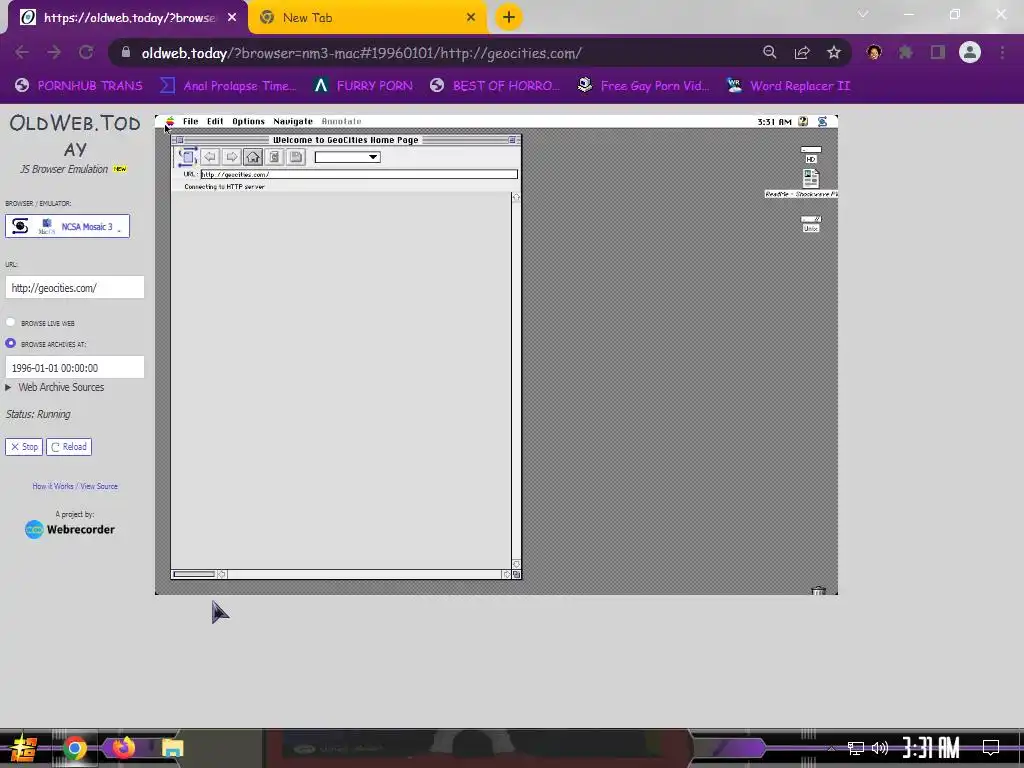Open the Apple menu in emulated Mac
The image size is (1024, 768).
170,121
